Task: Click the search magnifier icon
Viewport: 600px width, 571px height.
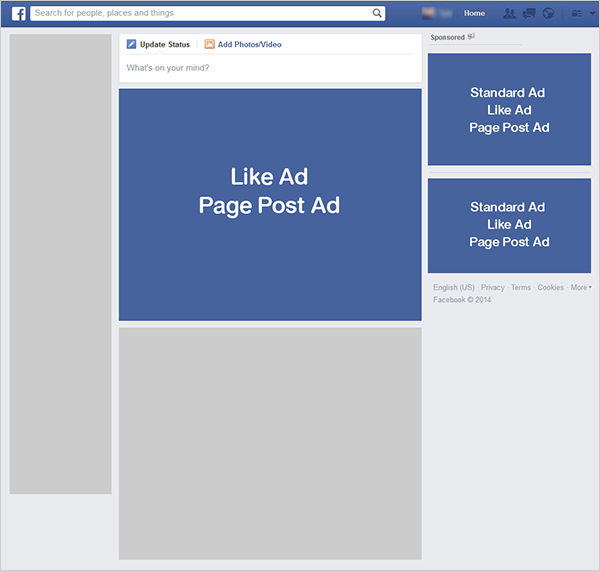Action: [x=377, y=13]
